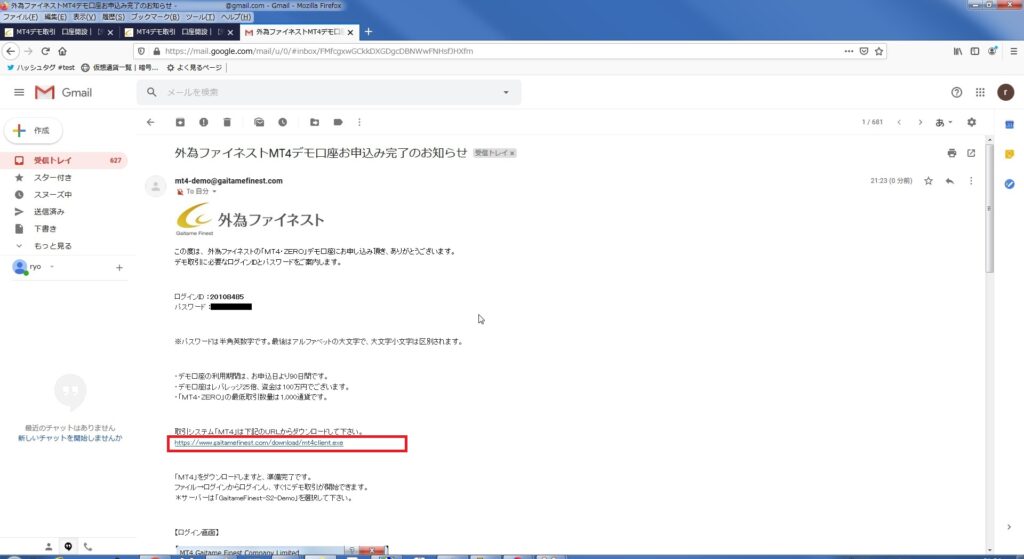
Task: Bookmark this page with the star icon
Action: click(x=879, y=51)
